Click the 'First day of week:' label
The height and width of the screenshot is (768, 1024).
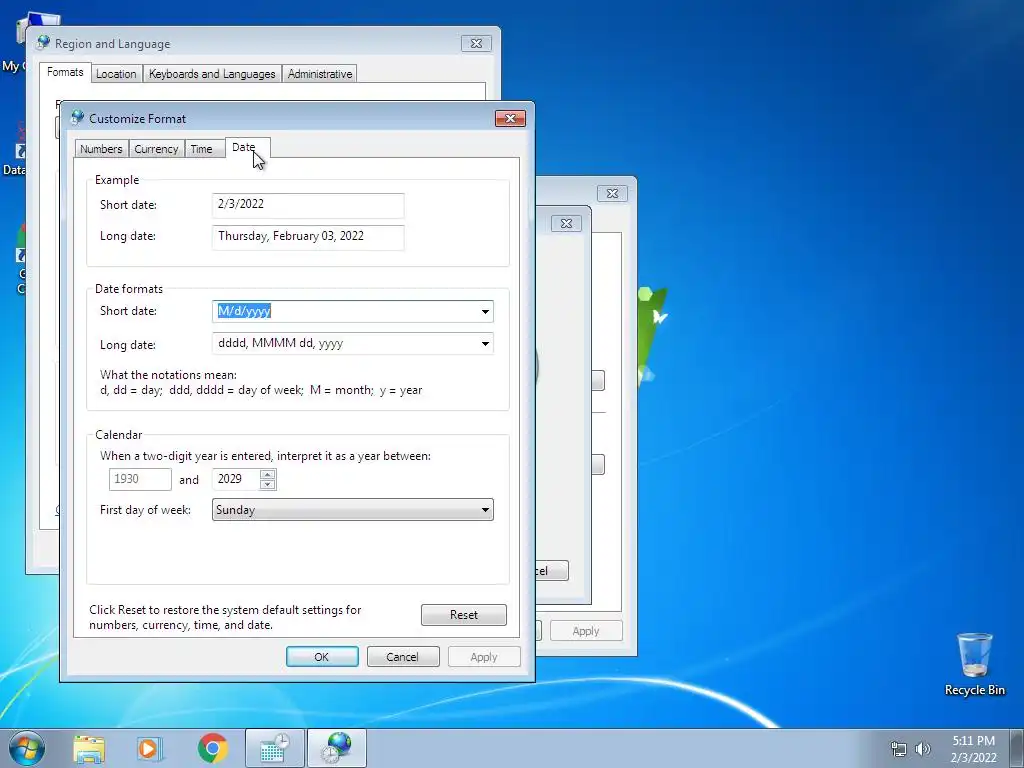pos(145,510)
